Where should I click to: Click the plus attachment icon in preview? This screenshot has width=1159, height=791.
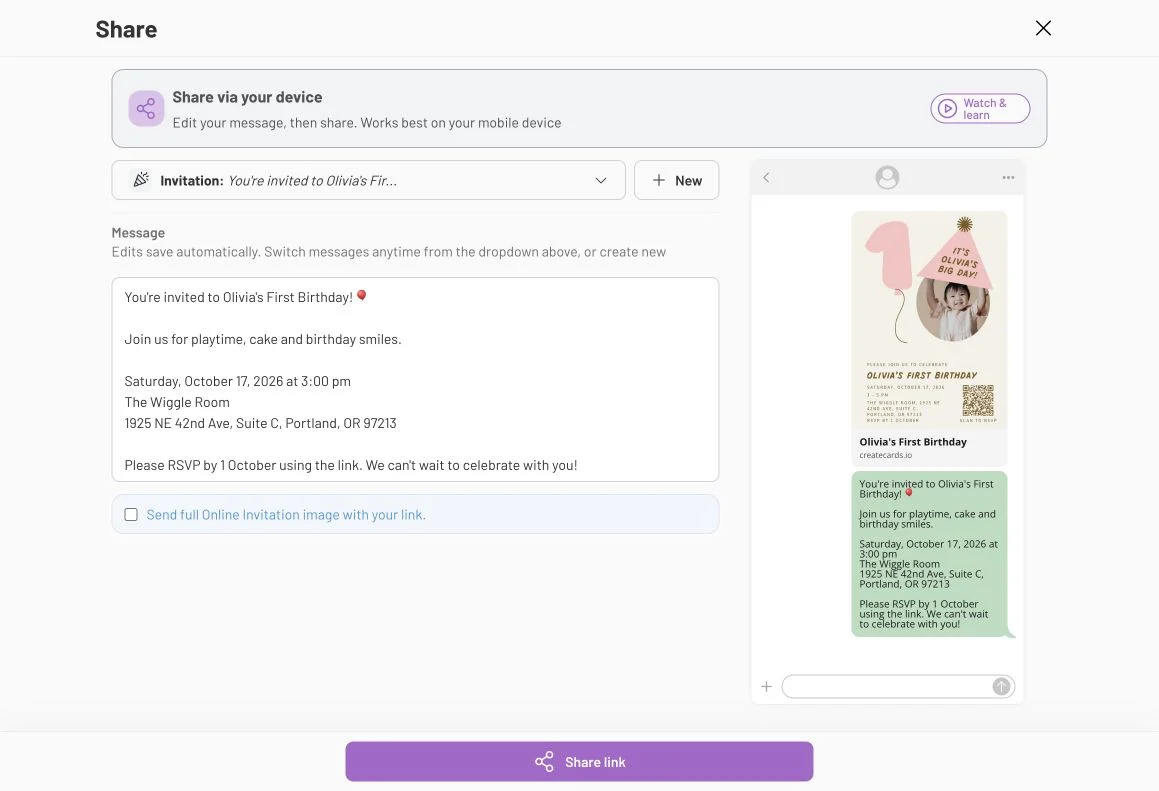point(767,687)
